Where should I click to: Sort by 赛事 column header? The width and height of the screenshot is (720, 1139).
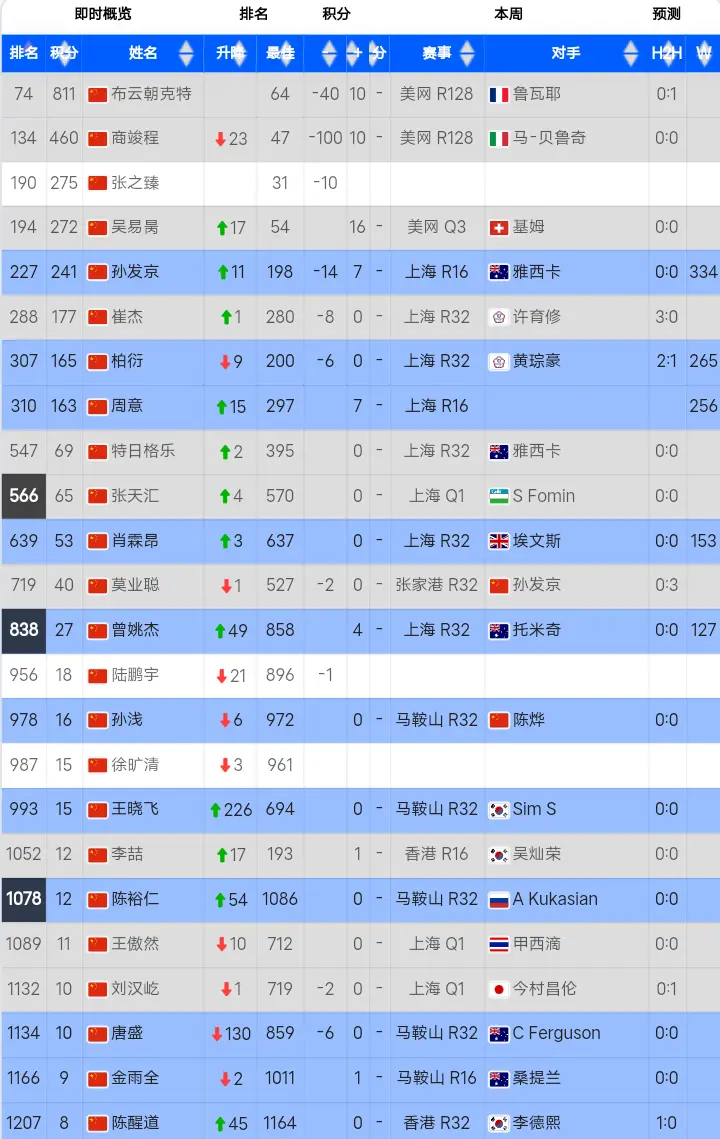coord(436,53)
